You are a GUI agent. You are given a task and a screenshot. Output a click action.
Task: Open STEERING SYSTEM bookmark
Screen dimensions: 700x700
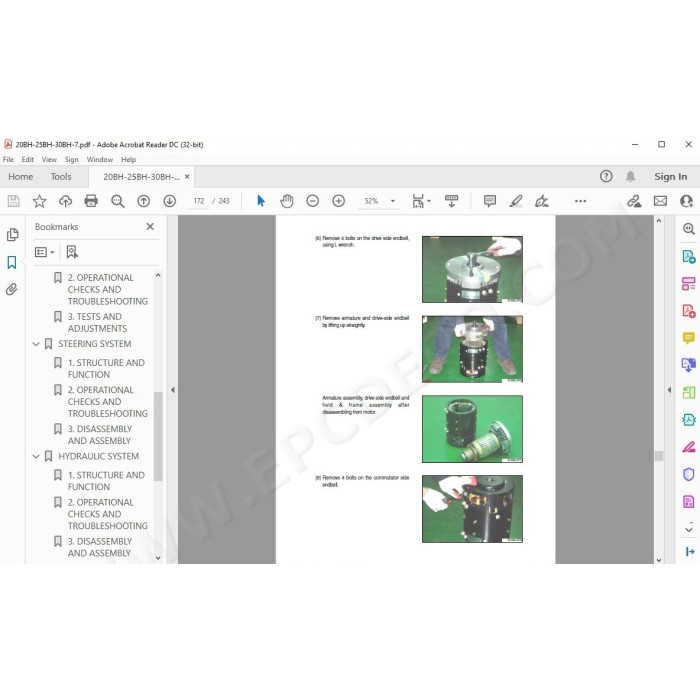pos(95,344)
